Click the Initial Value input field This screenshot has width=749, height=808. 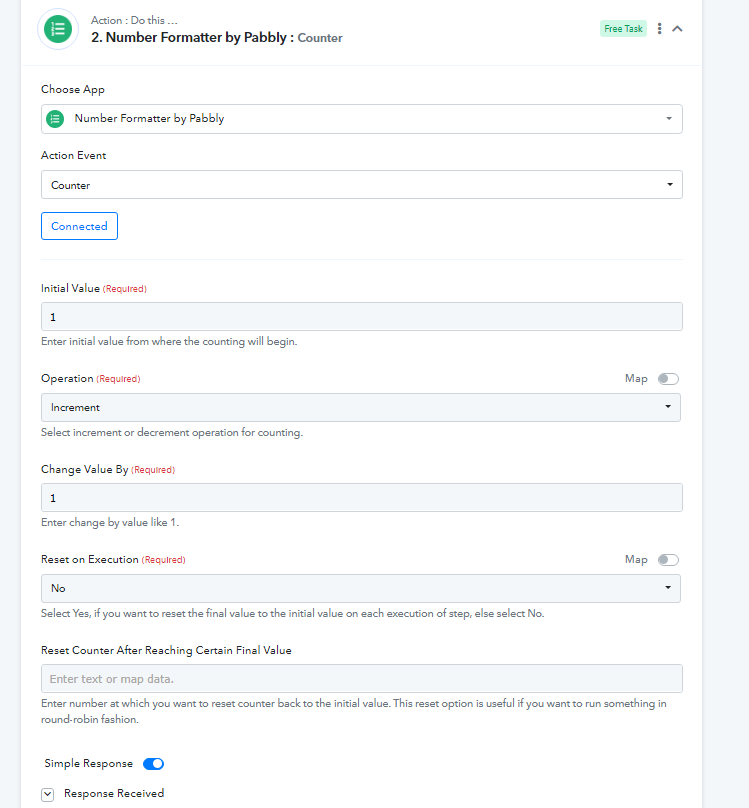[x=362, y=317]
